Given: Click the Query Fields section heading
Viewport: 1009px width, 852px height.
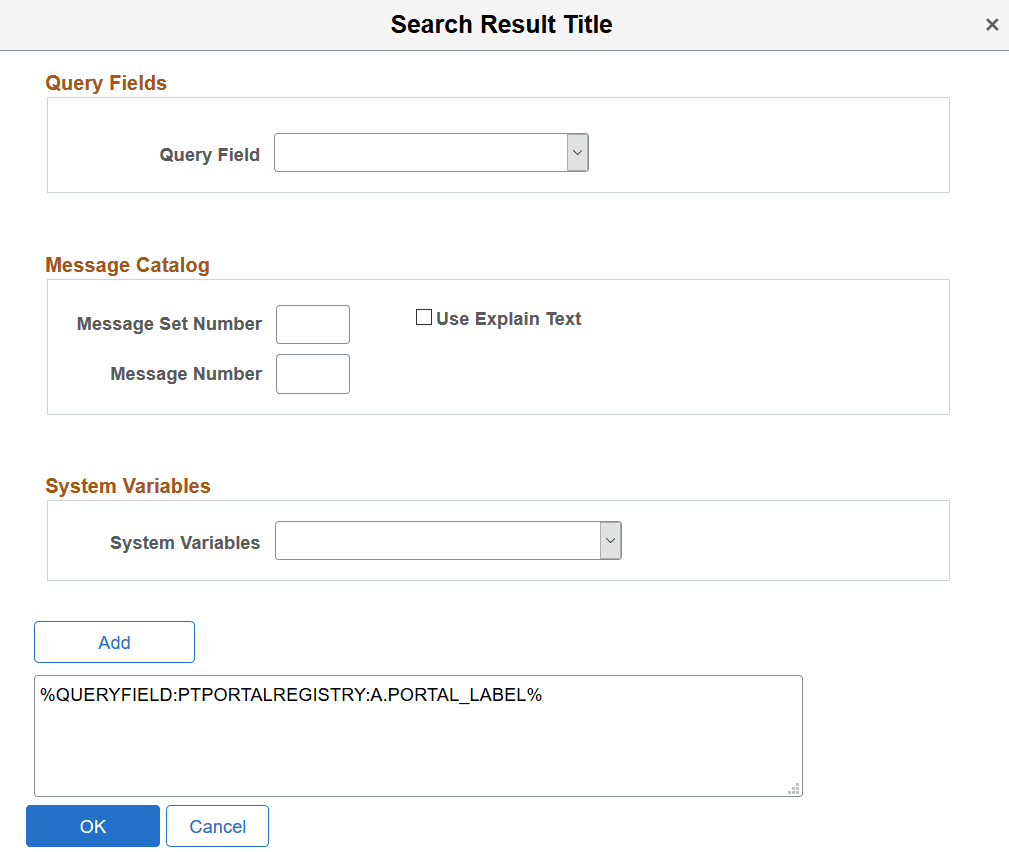Looking at the screenshot, I should [105, 83].
